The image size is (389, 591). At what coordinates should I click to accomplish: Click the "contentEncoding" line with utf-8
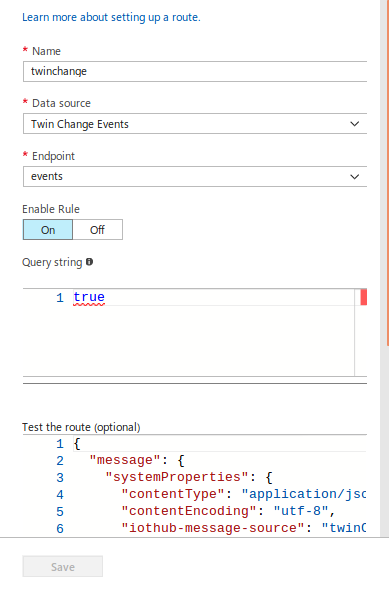tap(228, 511)
